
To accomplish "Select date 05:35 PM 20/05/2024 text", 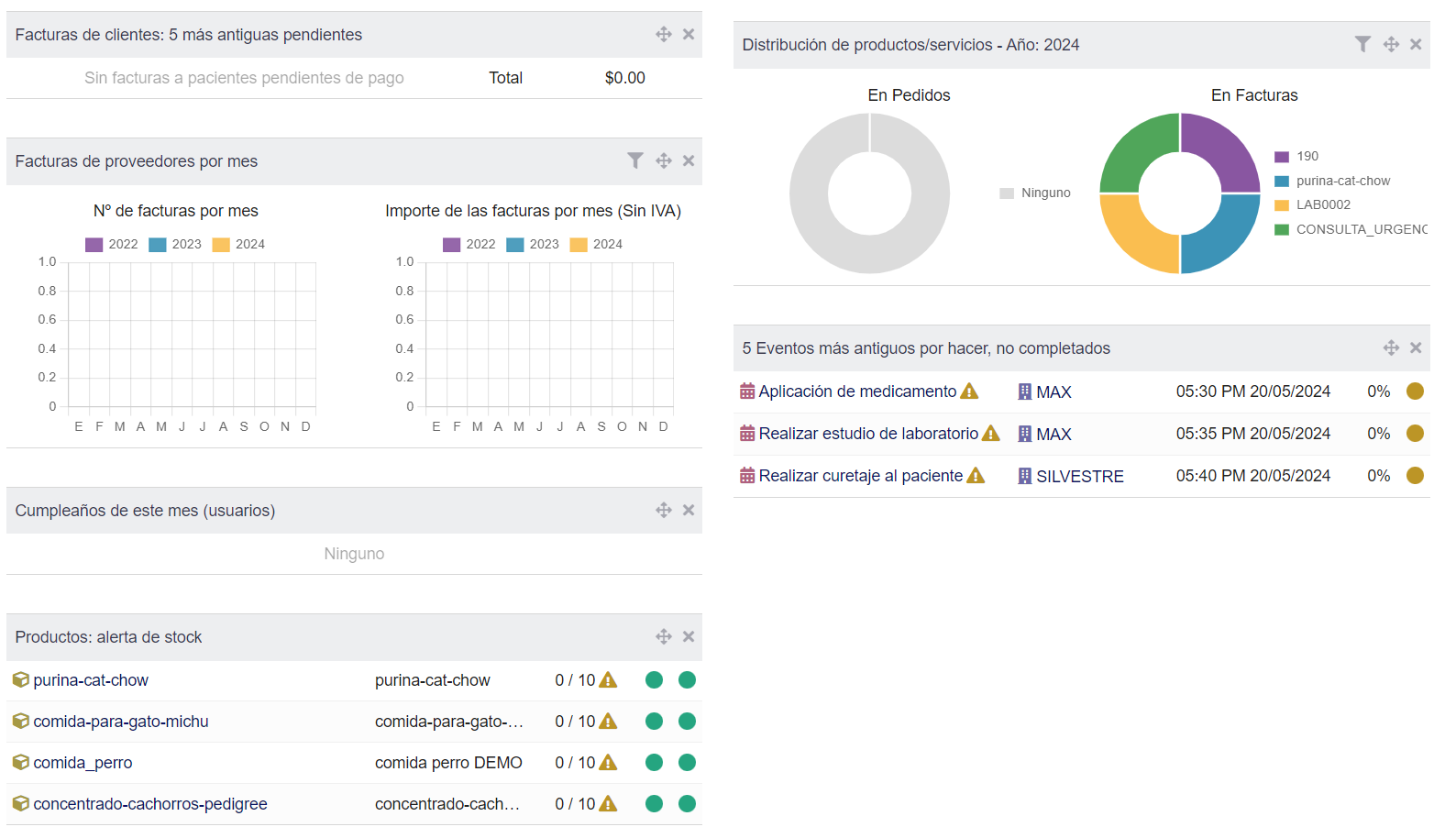I will click(1252, 434).
